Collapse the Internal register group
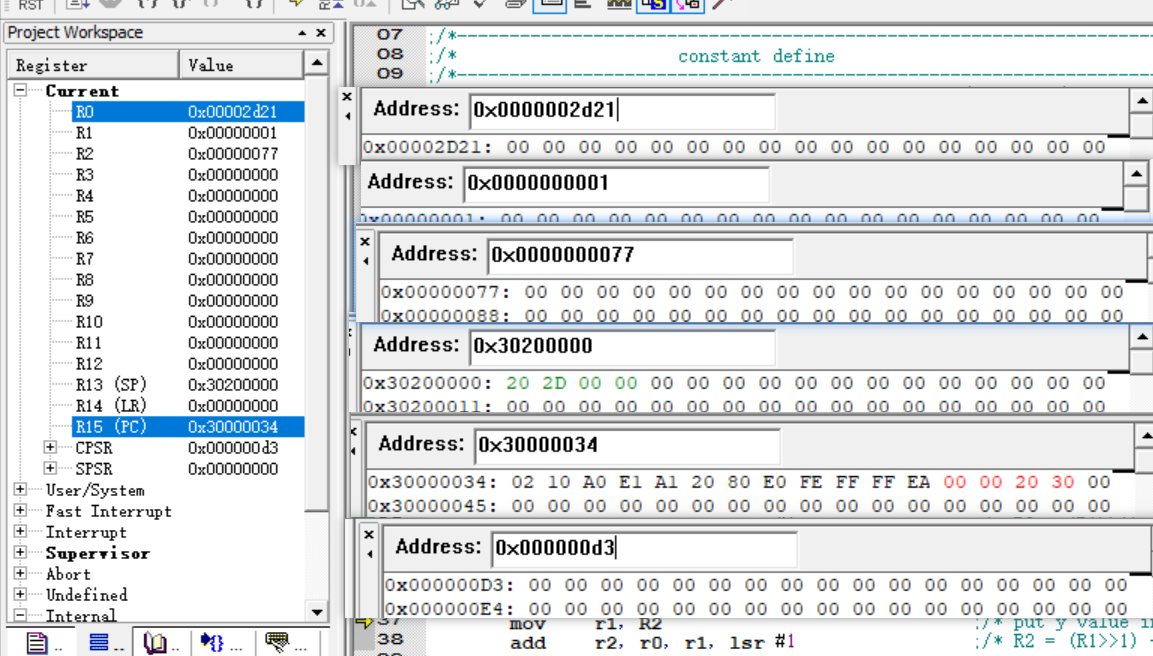Screen dimensions: 1153x656 pyautogui.click(x=21, y=615)
